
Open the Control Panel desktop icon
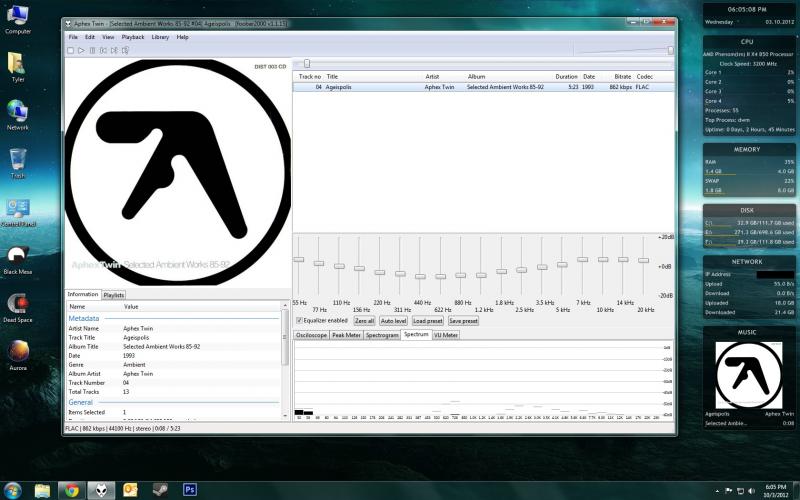click(18, 212)
